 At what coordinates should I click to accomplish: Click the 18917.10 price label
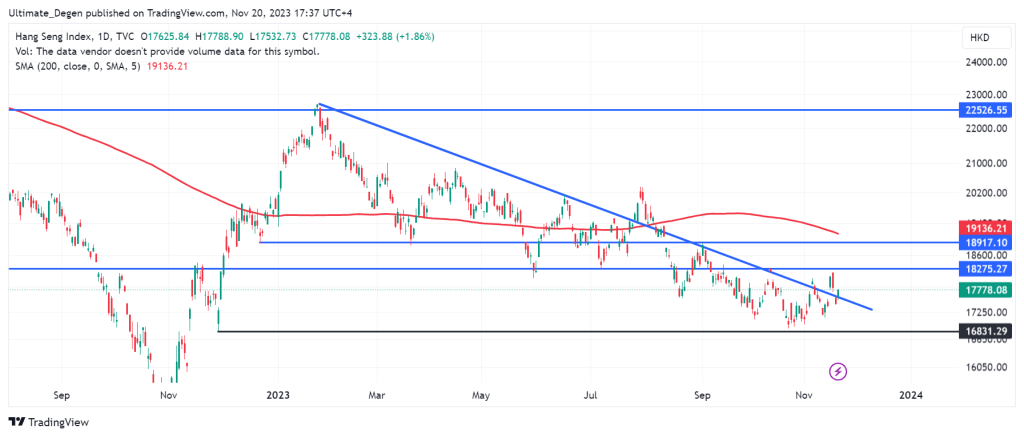[x=985, y=242]
